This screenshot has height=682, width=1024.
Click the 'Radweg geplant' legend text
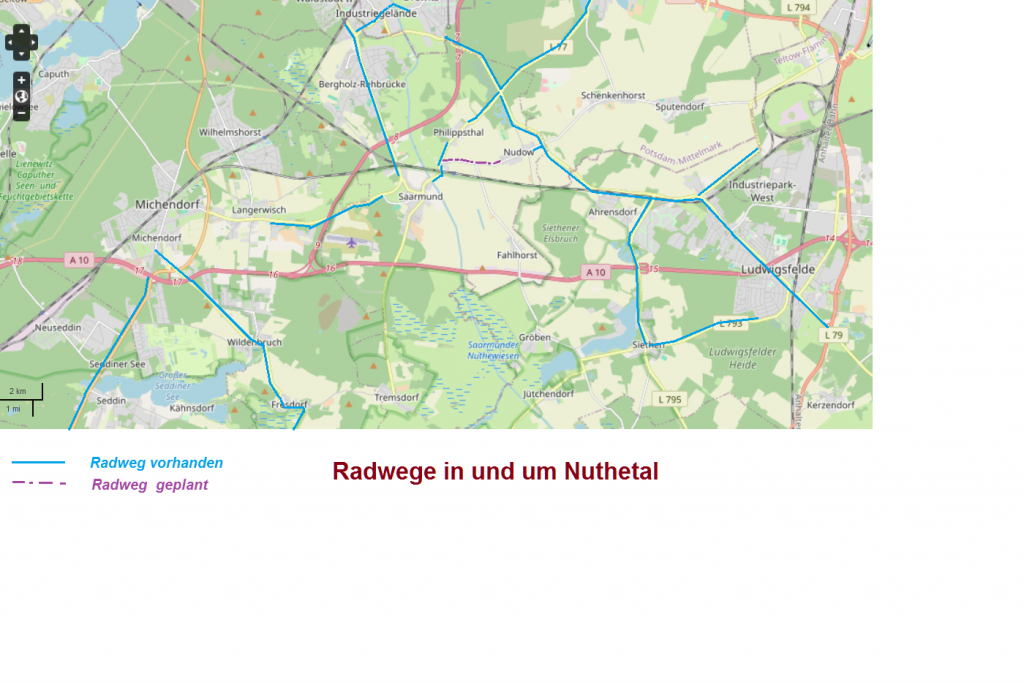tap(149, 485)
